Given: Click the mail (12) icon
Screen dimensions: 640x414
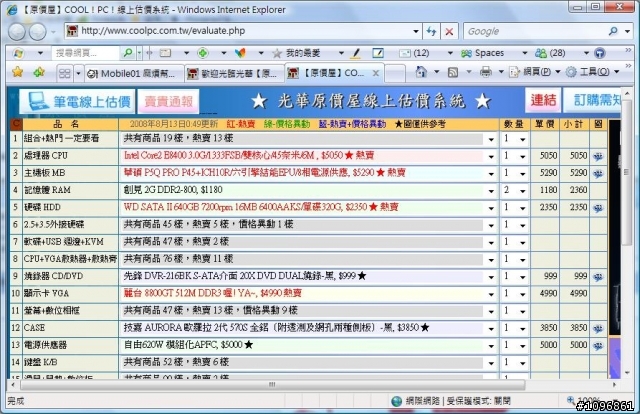Looking at the screenshot, I should coord(404,53).
